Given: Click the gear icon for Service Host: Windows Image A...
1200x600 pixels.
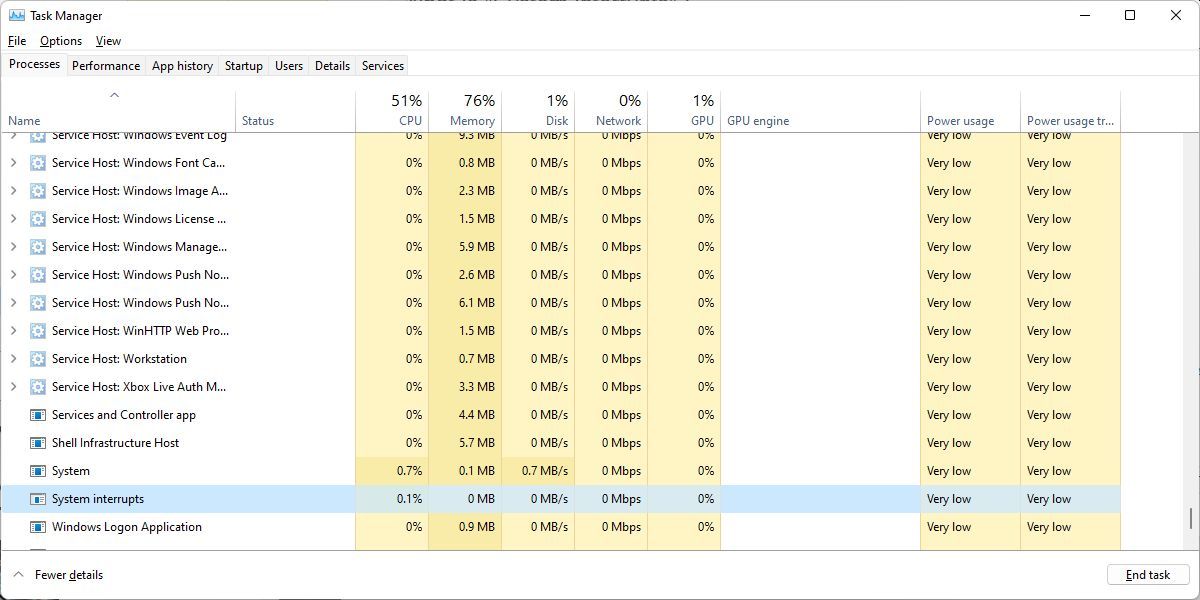Looking at the screenshot, I should pos(38,191).
